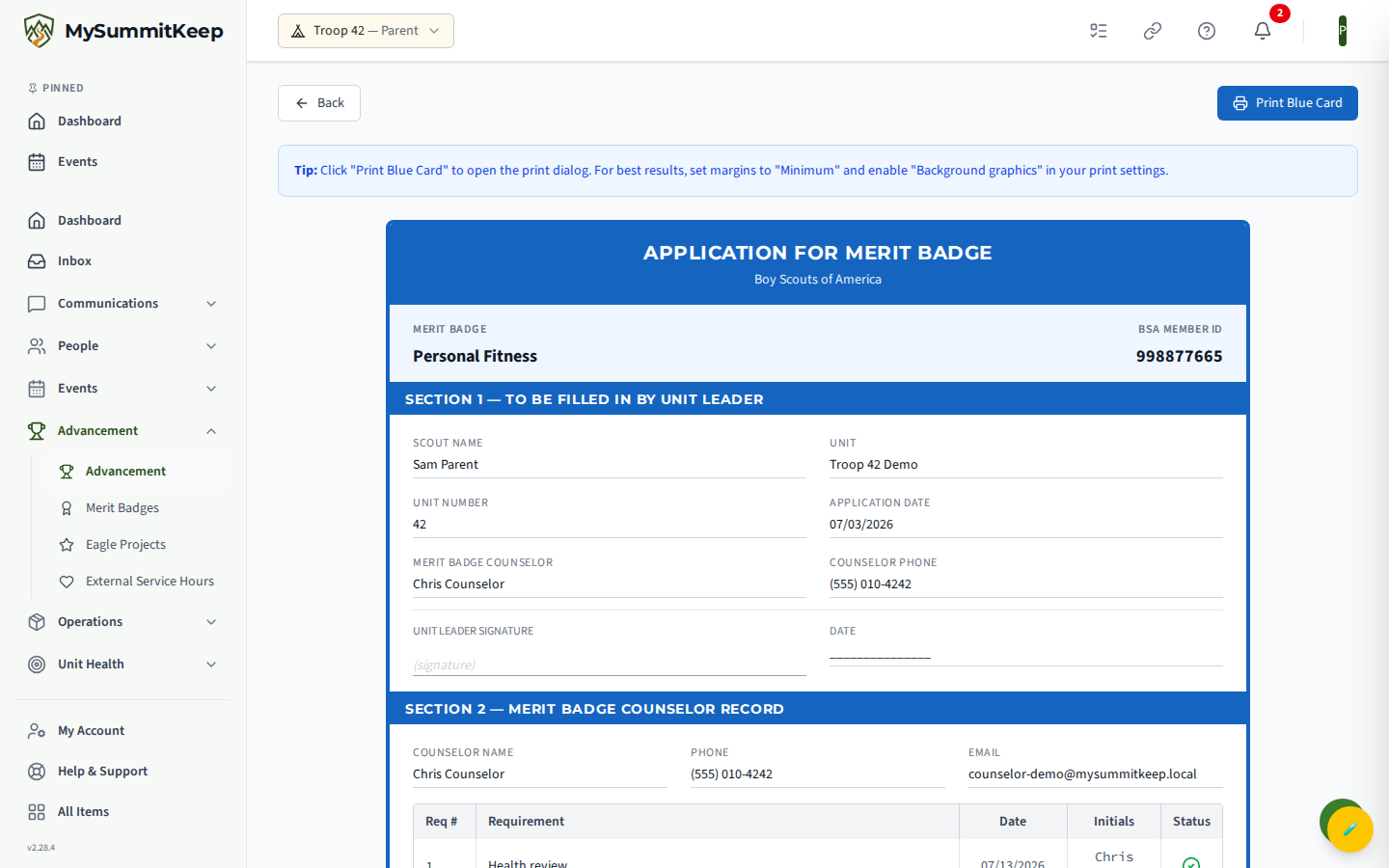Open External Service Hours sub-item
This screenshot has height=868, width=1389.
point(139,581)
